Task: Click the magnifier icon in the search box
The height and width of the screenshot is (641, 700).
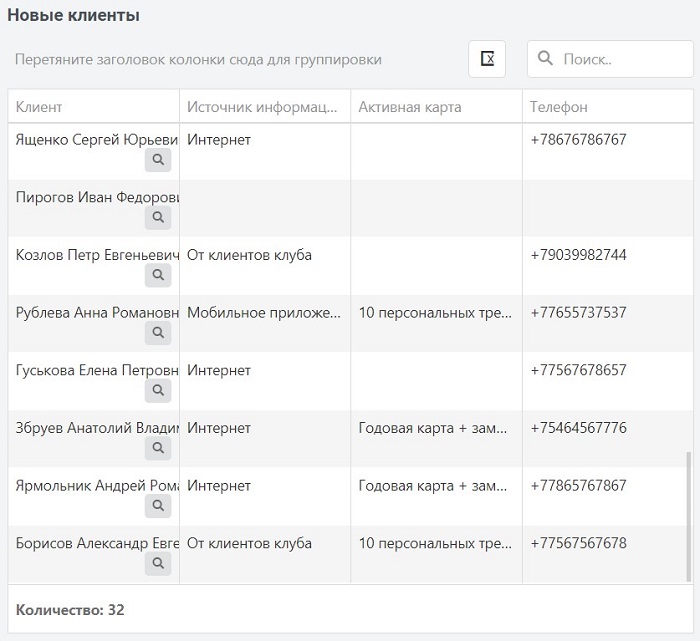Action: (545, 58)
